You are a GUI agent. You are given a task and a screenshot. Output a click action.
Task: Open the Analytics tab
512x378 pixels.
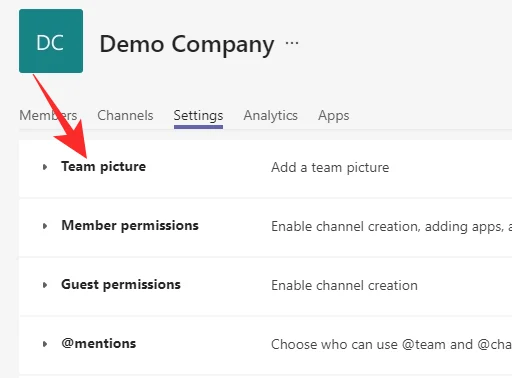(270, 115)
